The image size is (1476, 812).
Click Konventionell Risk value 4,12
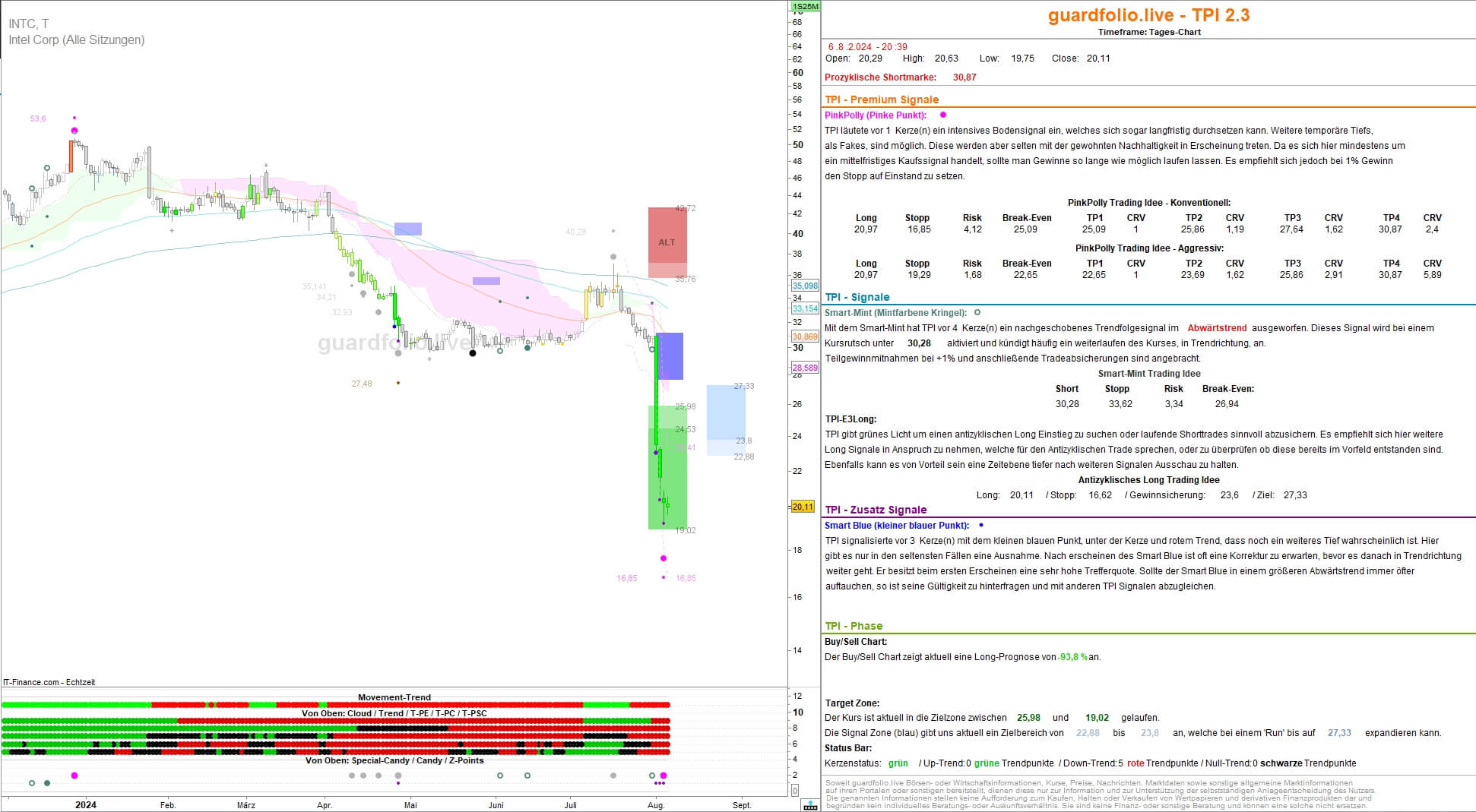coord(972,229)
